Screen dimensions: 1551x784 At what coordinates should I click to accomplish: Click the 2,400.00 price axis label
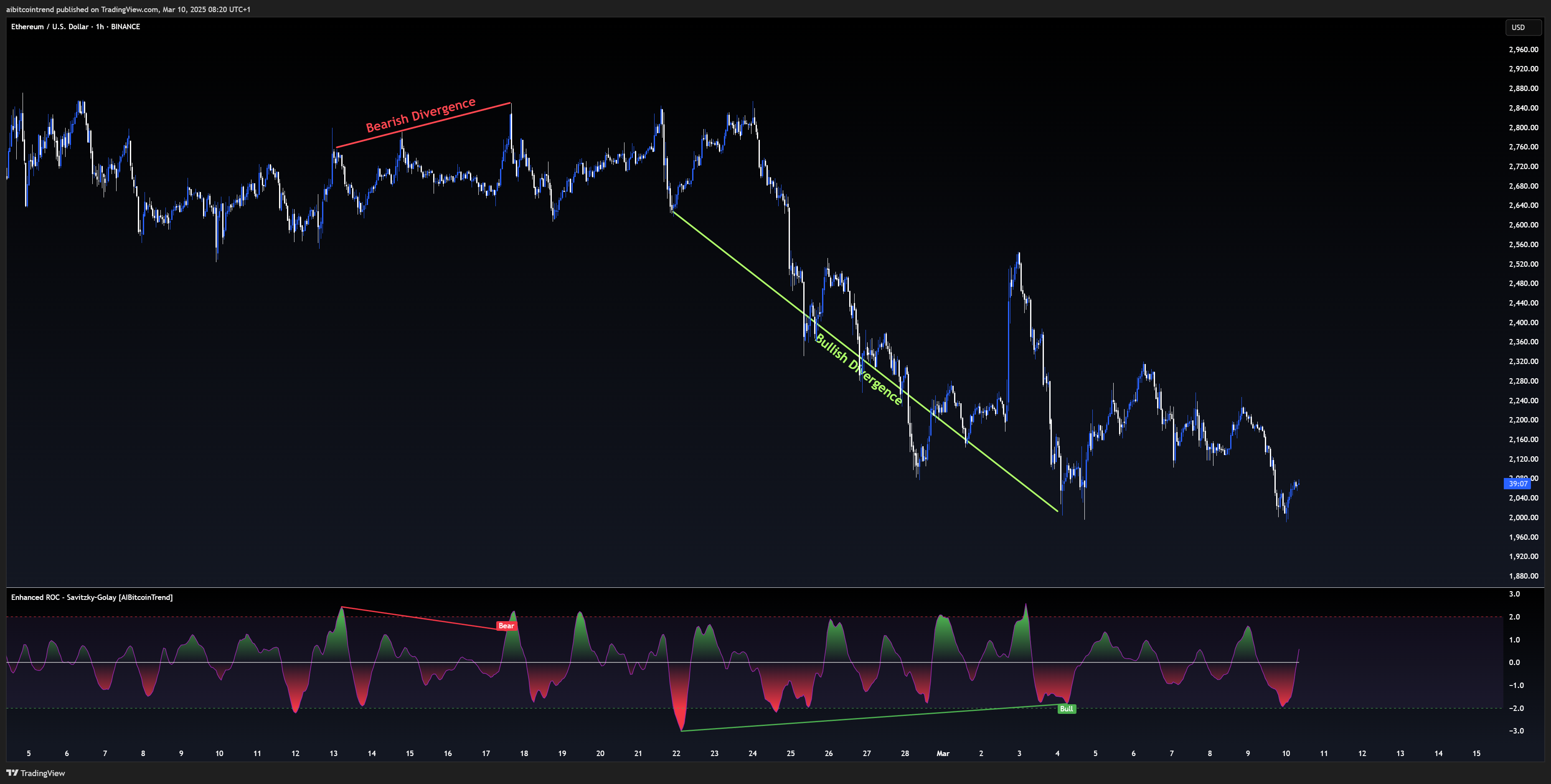pos(1523,323)
